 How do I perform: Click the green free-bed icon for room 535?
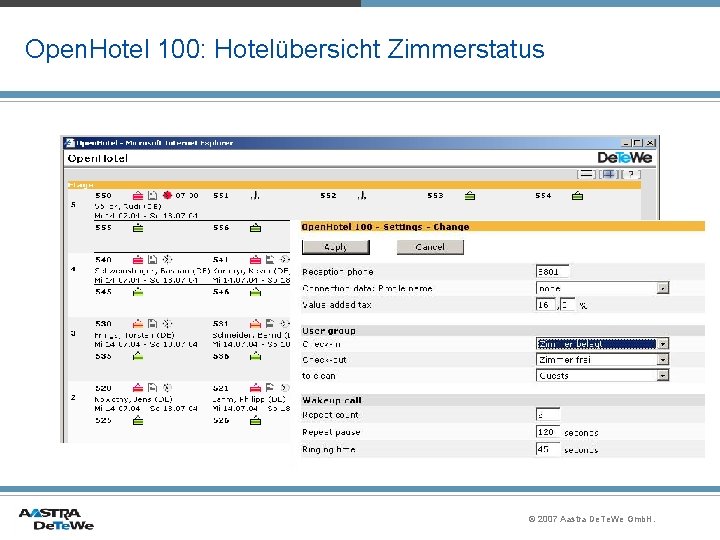point(138,356)
